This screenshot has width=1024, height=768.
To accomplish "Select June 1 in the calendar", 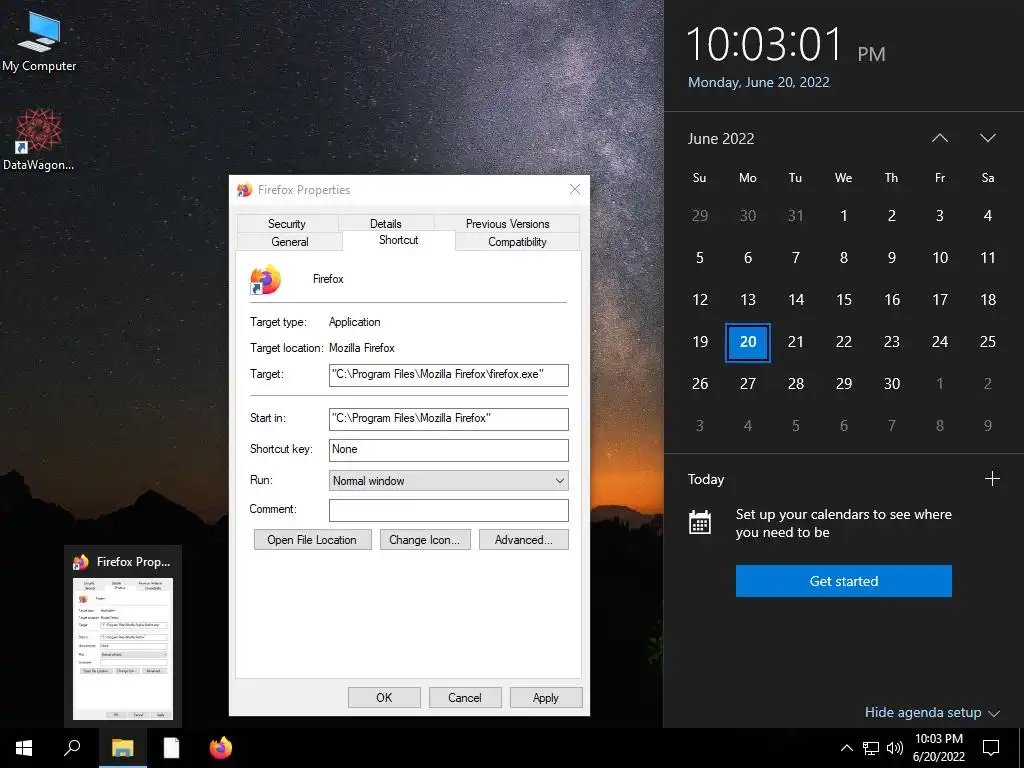I will click(844, 216).
